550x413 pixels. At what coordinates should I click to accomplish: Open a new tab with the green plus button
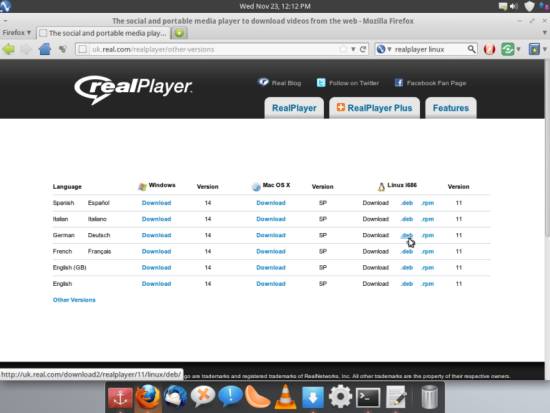click(x=179, y=33)
